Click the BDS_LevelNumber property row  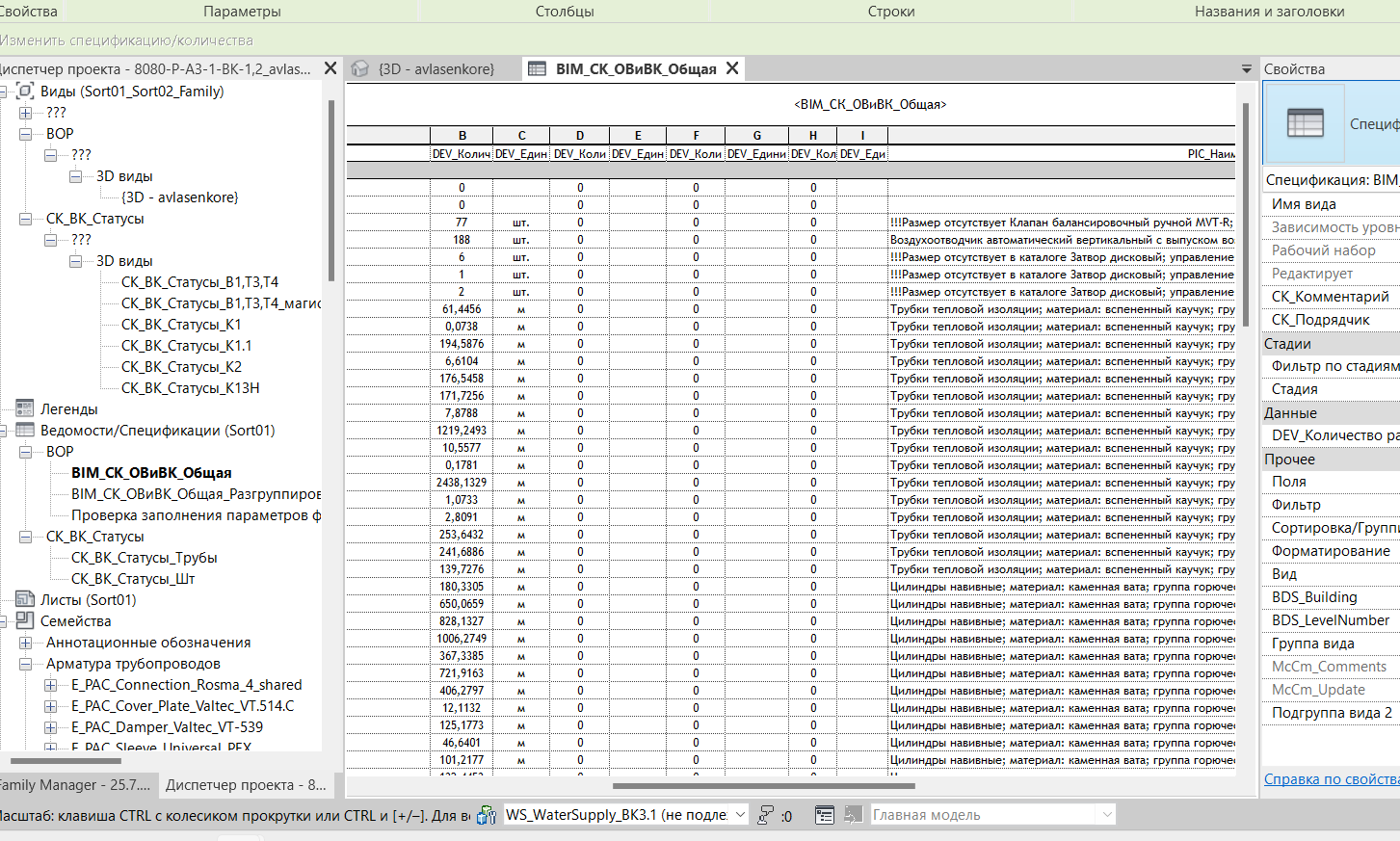[x=1332, y=620]
